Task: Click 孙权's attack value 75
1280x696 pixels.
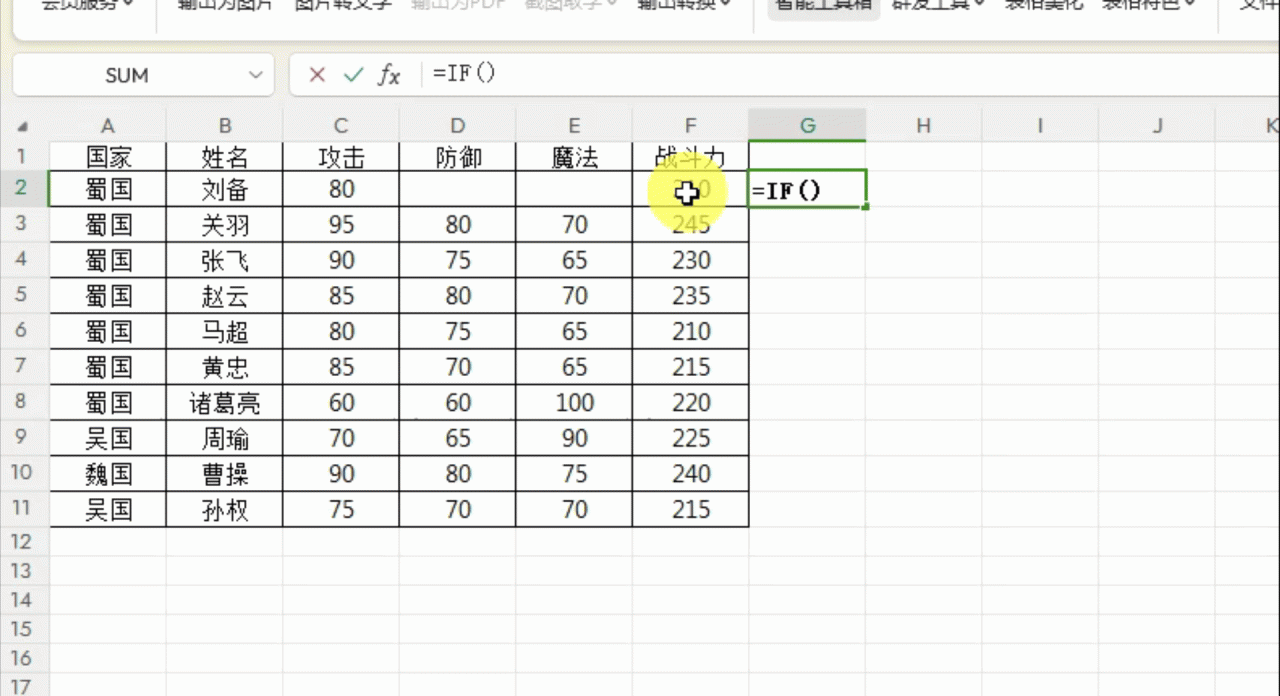Action: tap(341, 509)
